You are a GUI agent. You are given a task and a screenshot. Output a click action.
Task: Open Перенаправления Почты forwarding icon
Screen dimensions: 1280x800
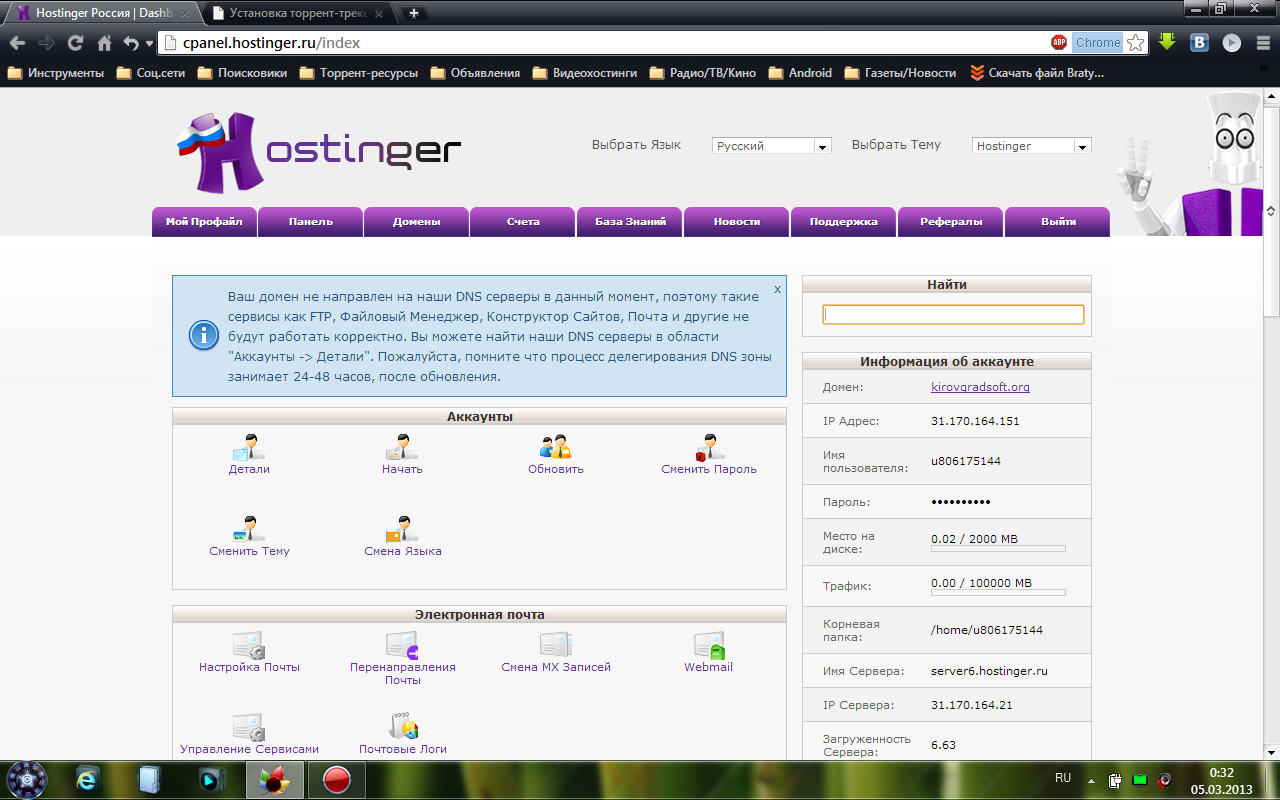click(402, 645)
